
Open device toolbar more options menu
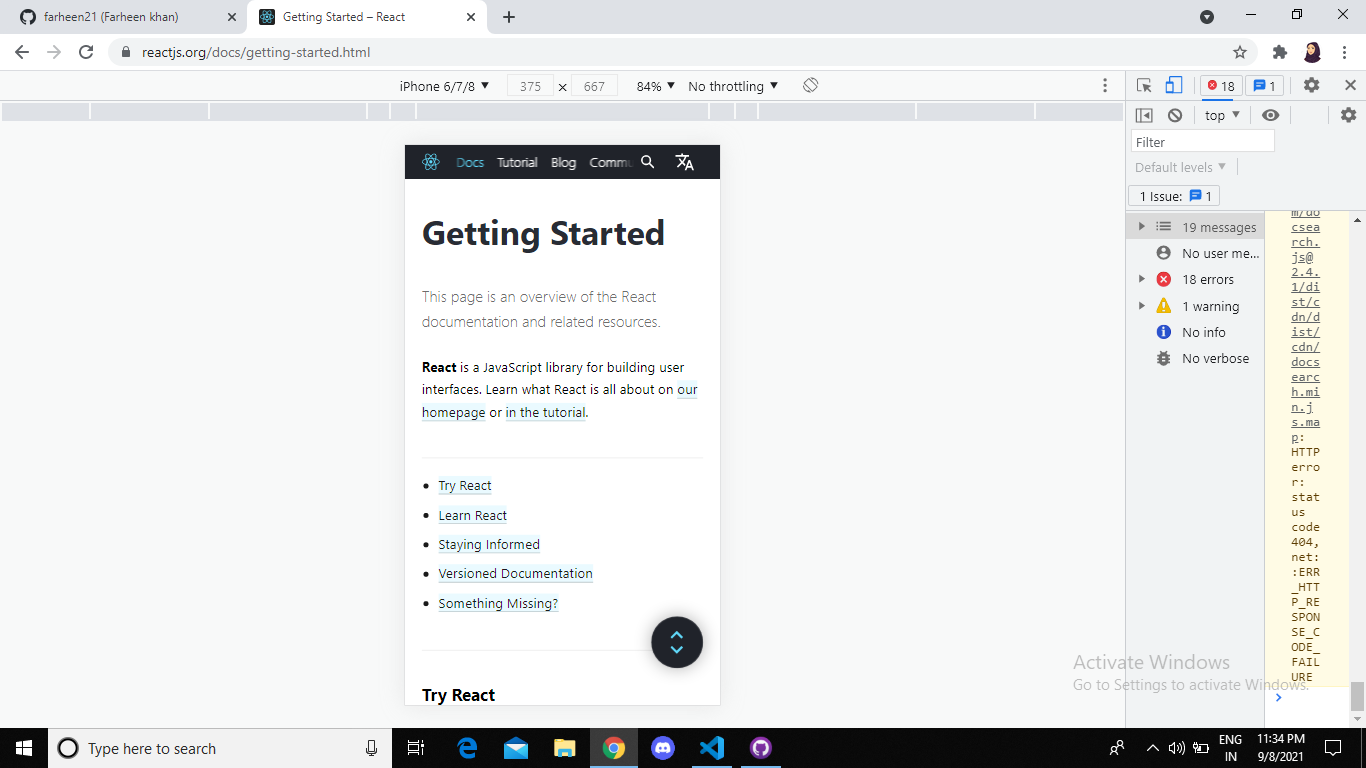pyautogui.click(x=1105, y=86)
